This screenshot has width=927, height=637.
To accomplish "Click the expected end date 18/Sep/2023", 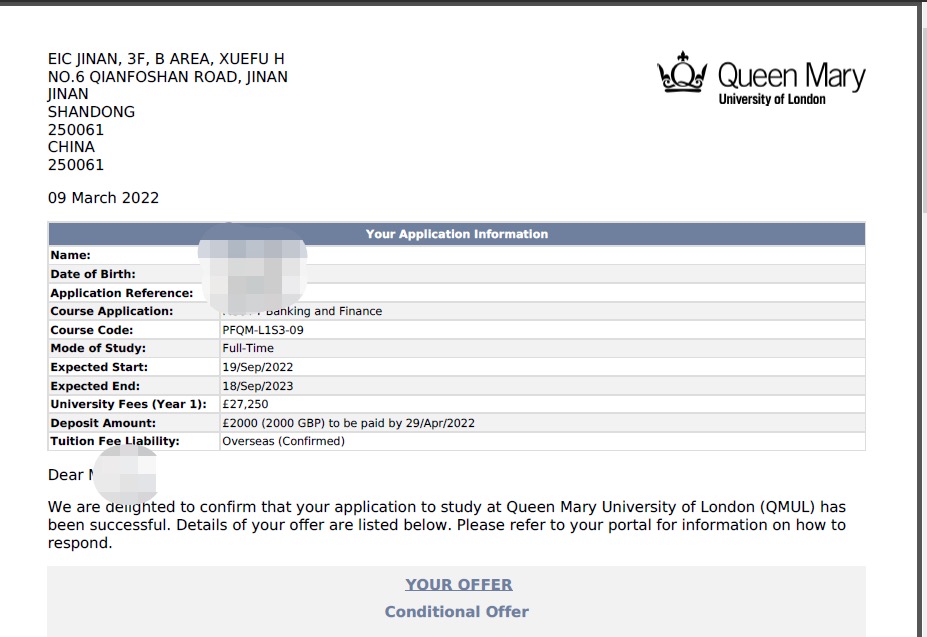I will 257,386.
